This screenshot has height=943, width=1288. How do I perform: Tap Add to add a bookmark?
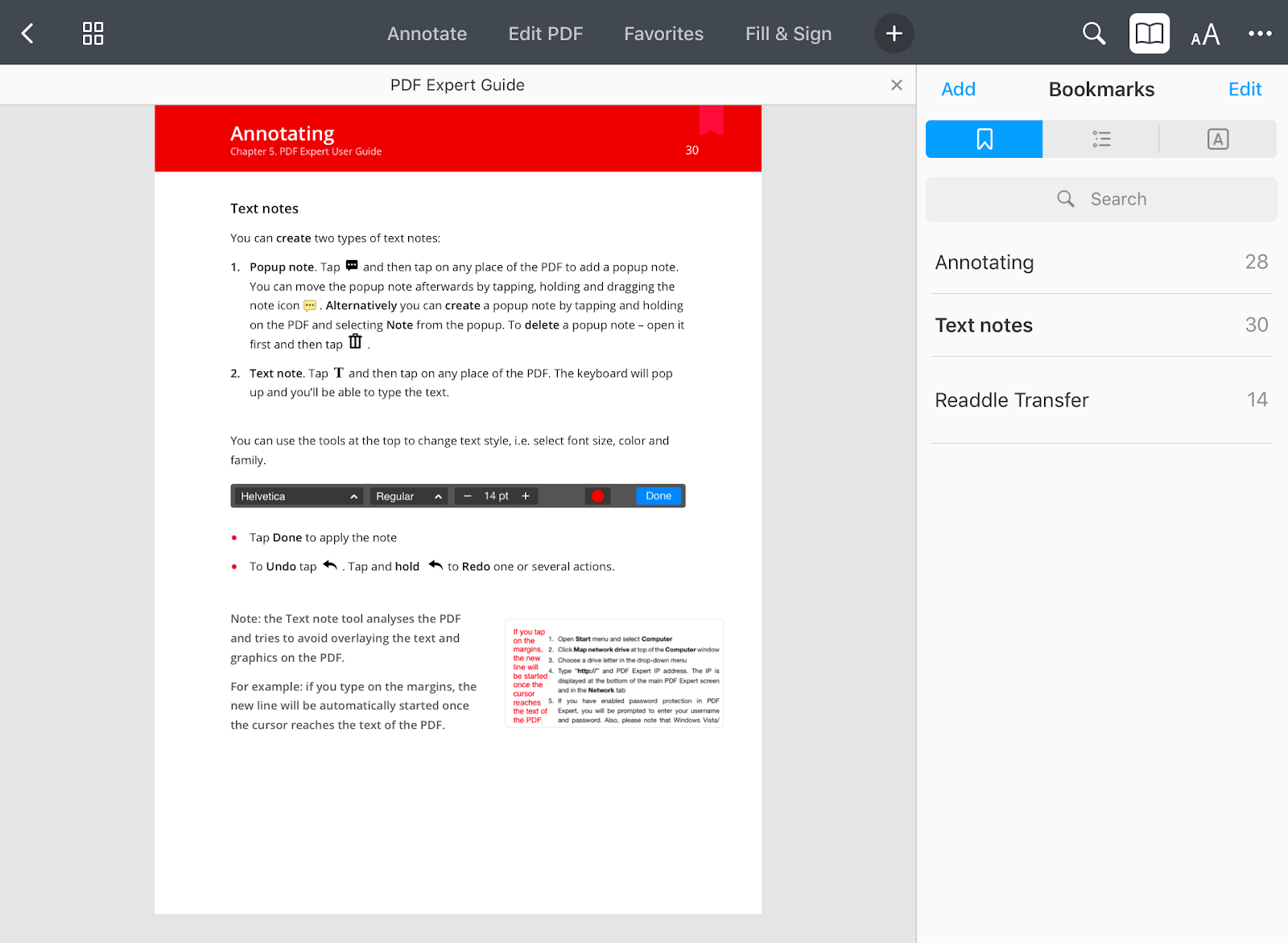958,89
